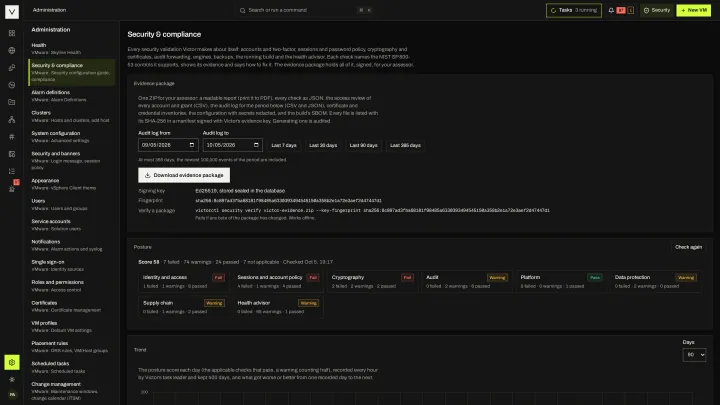Open the Tasks running indicator

[x=574, y=10]
